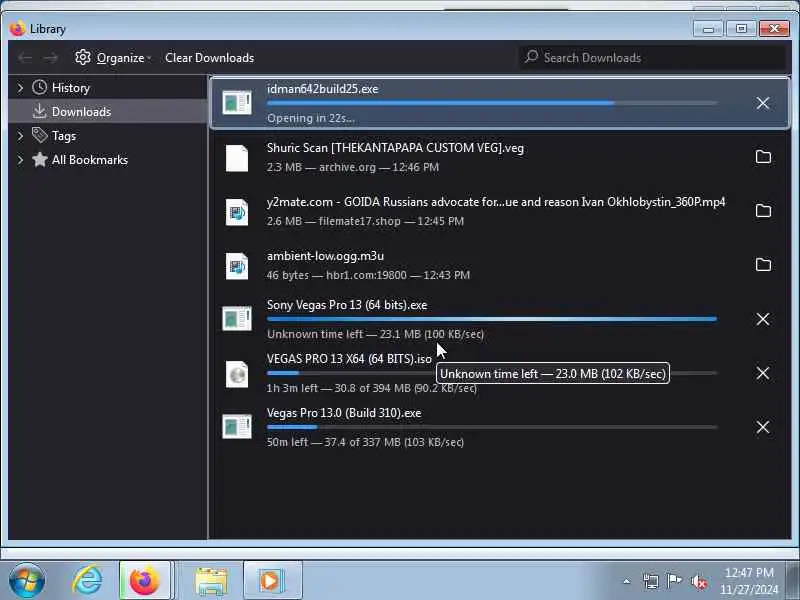Click the '2.3 MB — archive.org — 12:46 PM' details
The image size is (800, 600).
click(x=353, y=167)
